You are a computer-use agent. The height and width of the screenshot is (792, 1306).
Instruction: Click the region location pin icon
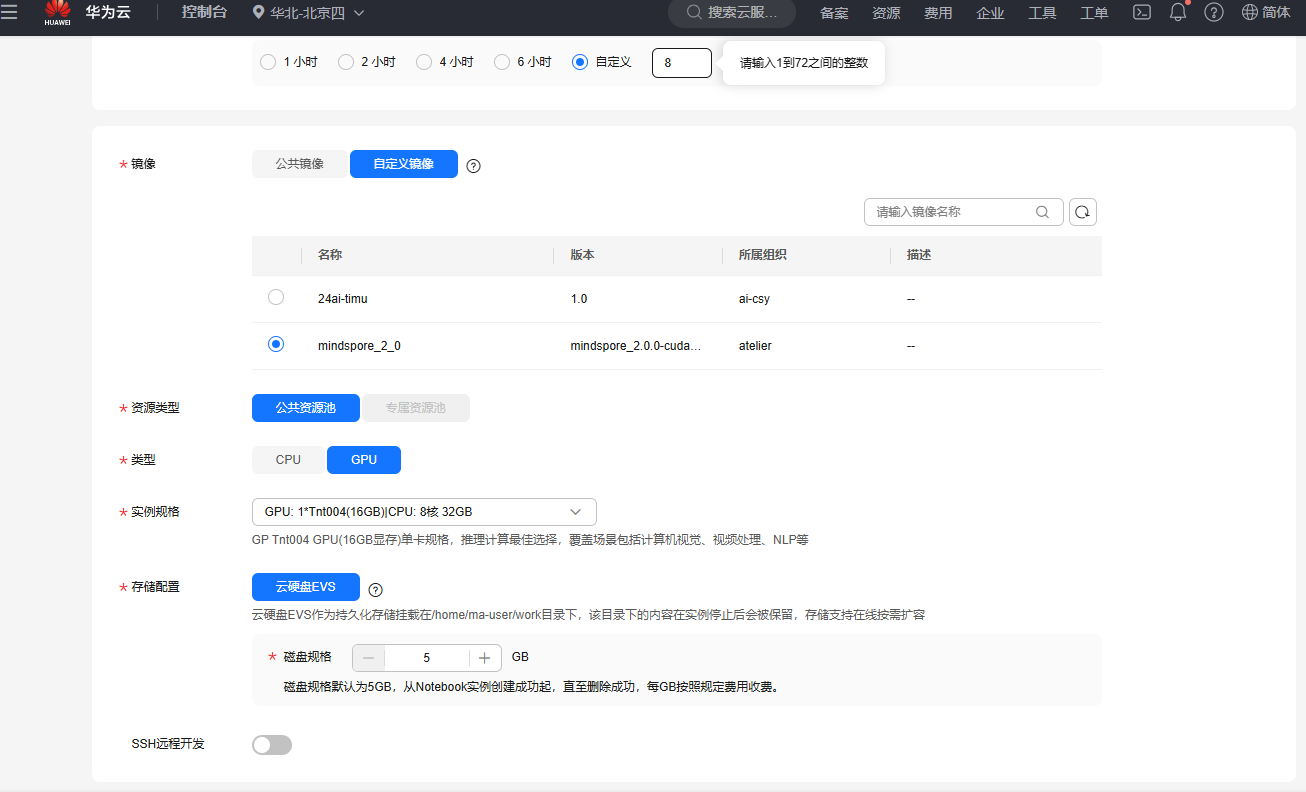pos(258,13)
